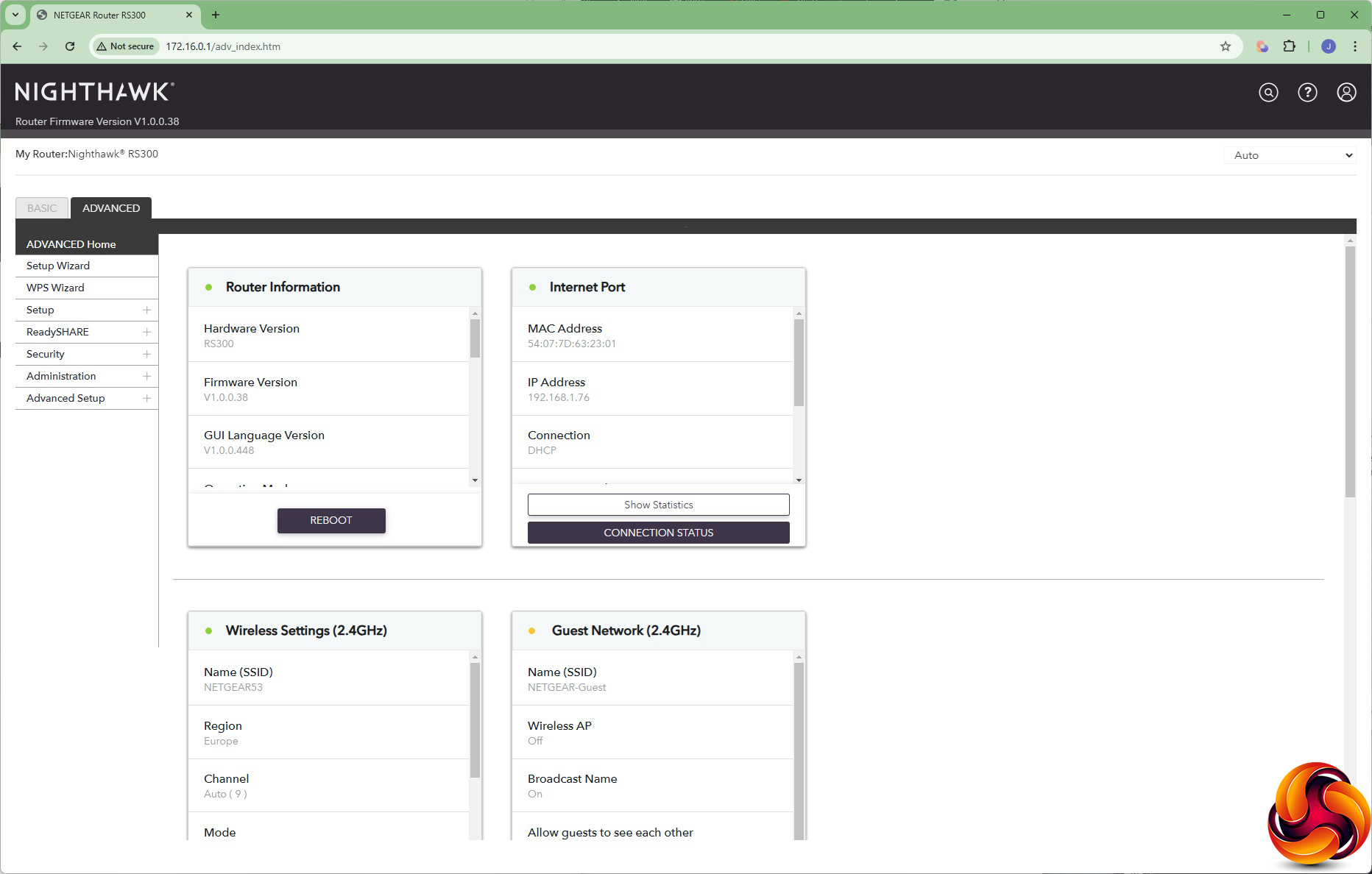The width and height of the screenshot is (1372, 874).
Task: Click the colorful extension icon in toolbar
Action: coord(1263,46)
